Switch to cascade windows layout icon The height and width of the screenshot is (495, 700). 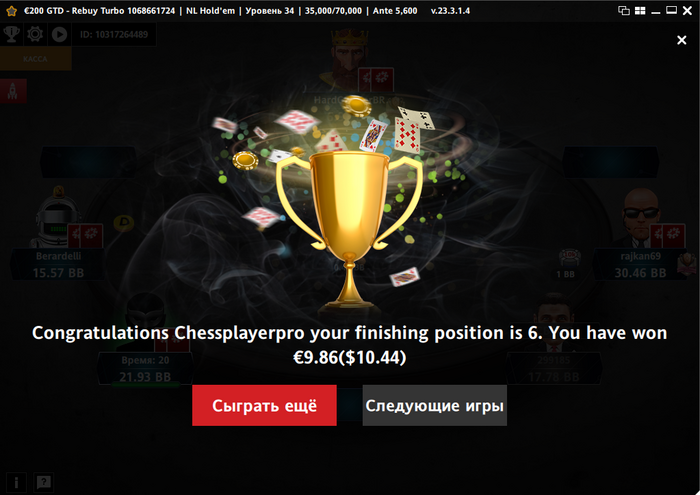(x=624, y=11)
